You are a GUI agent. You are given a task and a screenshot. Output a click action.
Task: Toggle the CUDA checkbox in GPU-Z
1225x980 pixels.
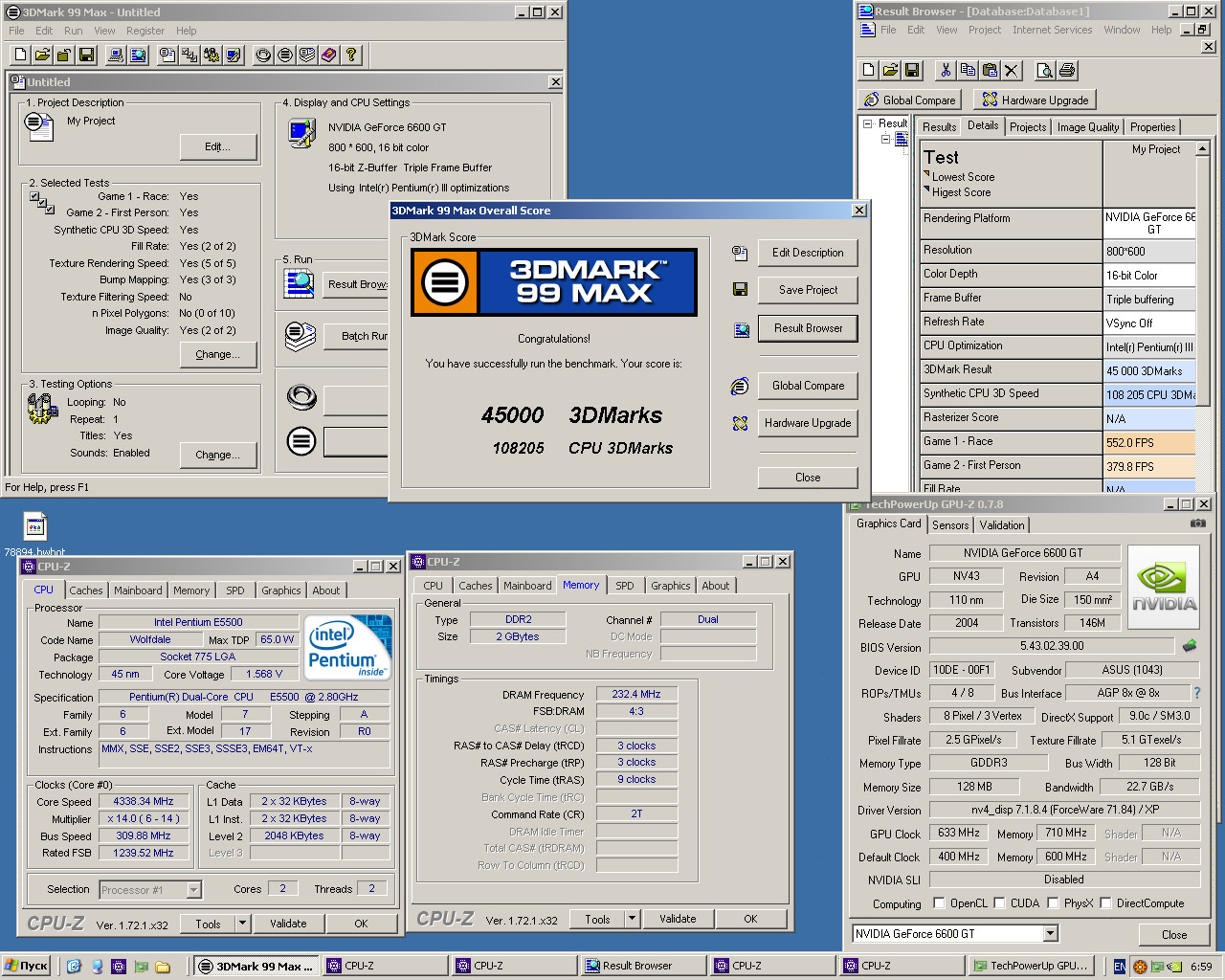click(x=999, y=902)
